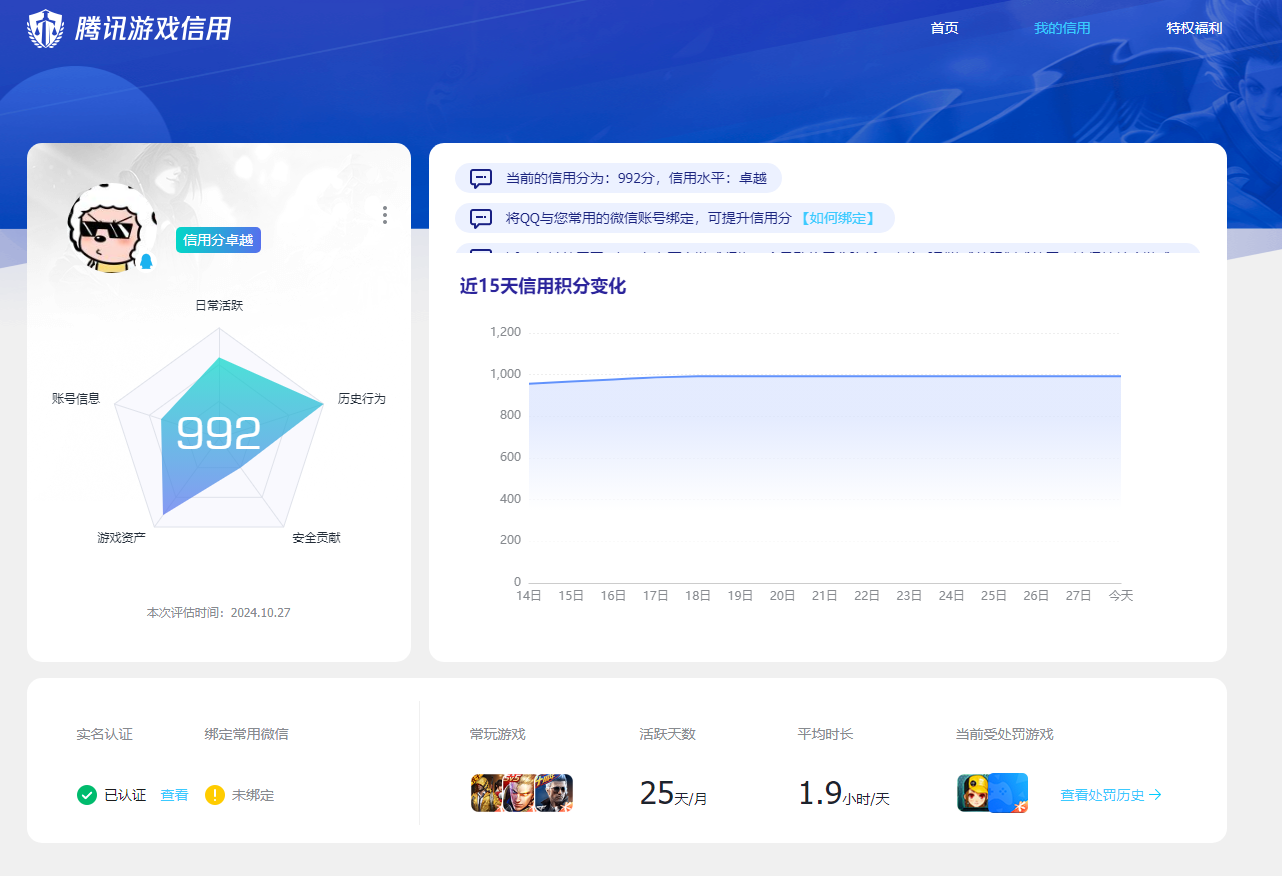Click the 平均时长 label
This screenshot has height=876, width=1282.
[825, 734]
